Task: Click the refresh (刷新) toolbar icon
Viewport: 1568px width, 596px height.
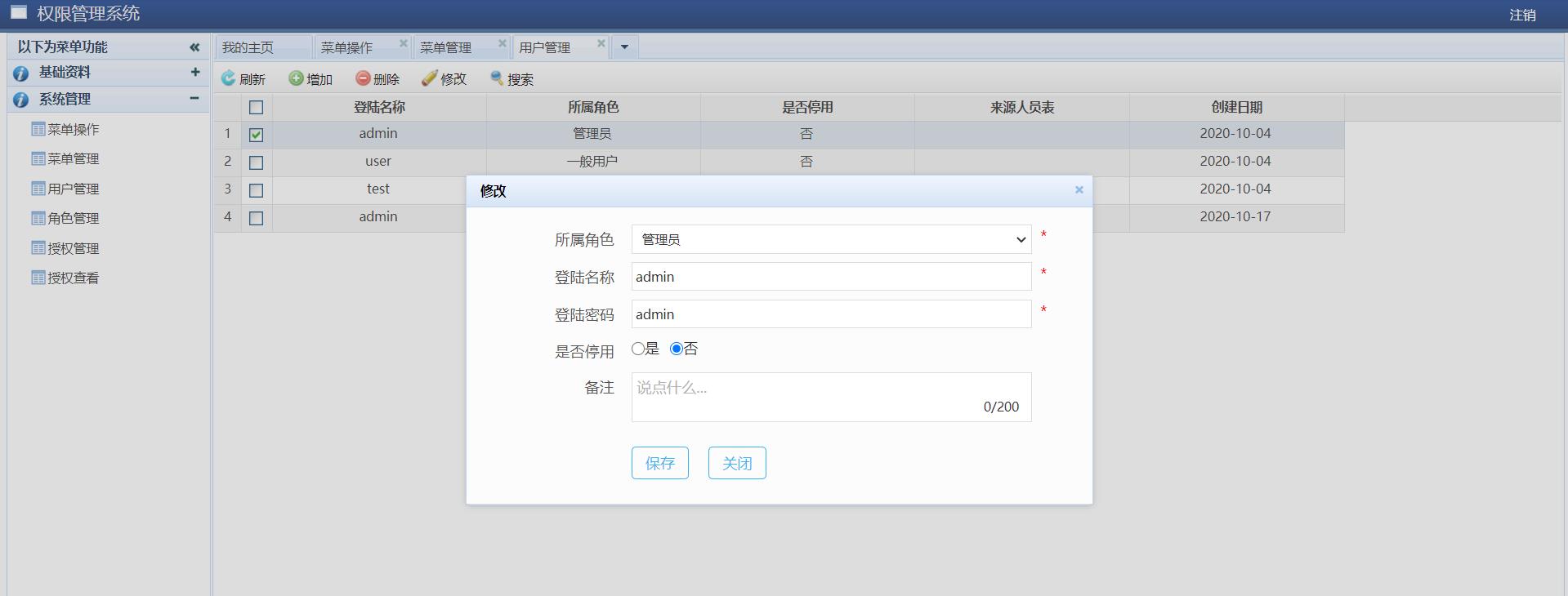Action: [229, 78]
